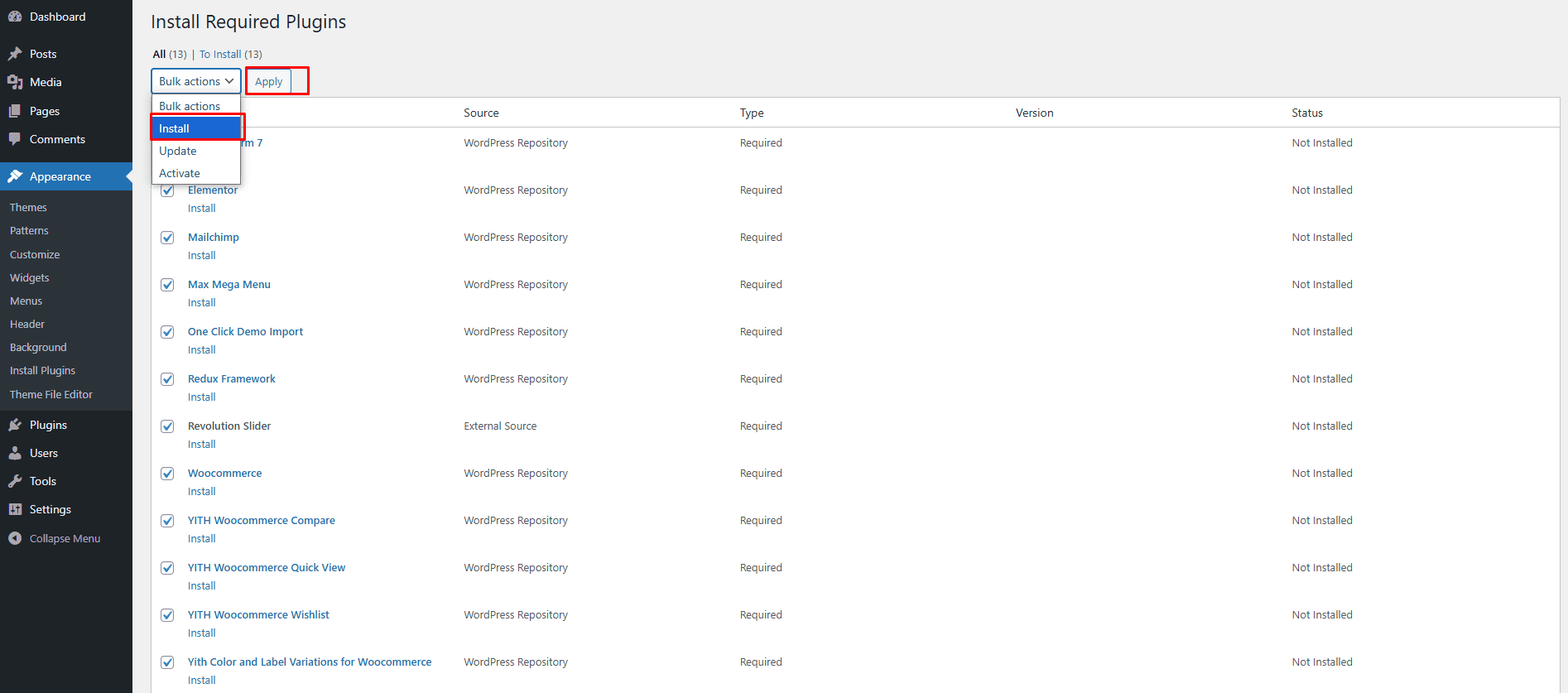Click the Collapse Menu arrow icon

15,538
